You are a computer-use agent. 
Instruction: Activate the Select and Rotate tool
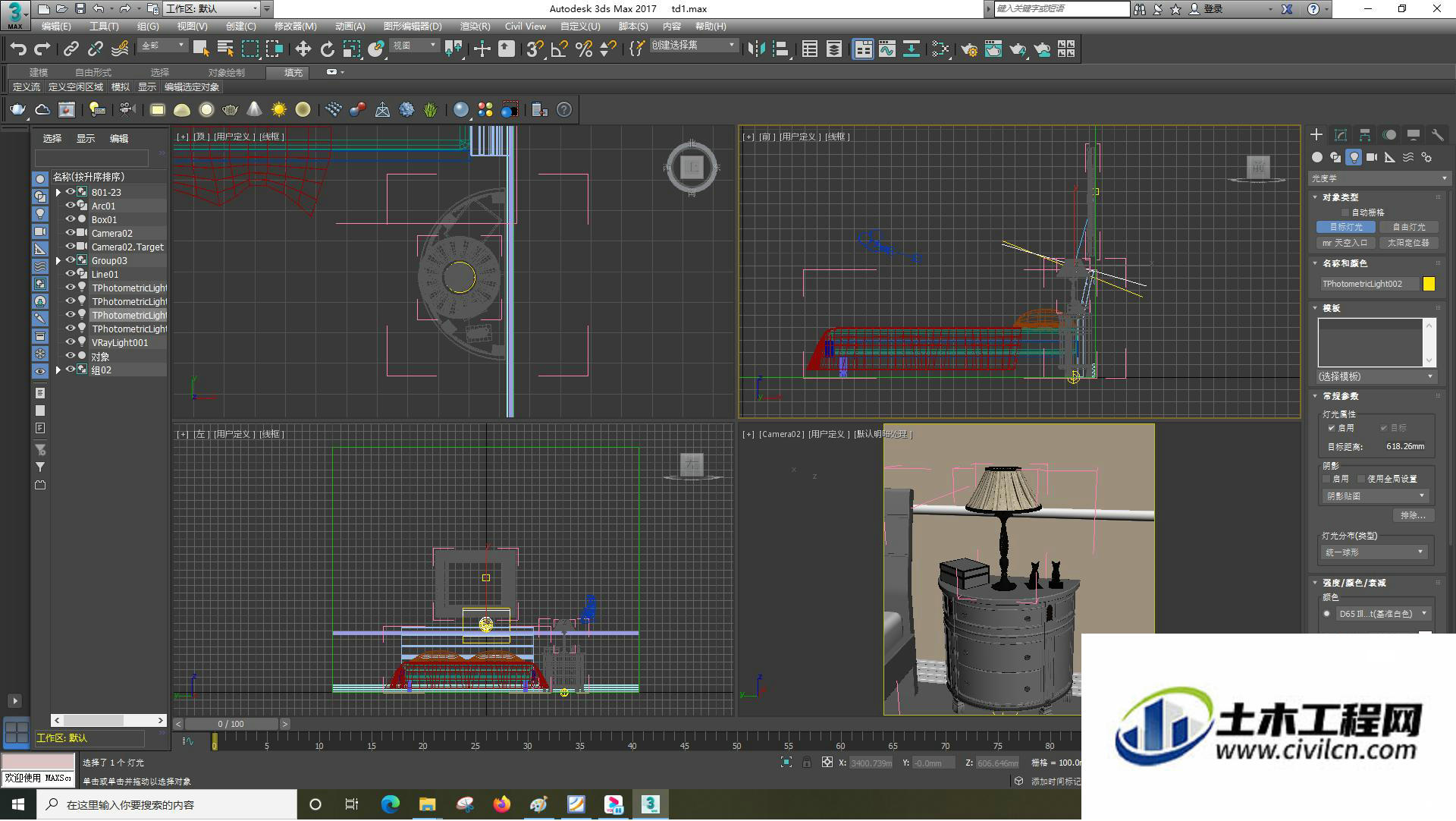(x=327, y=49)
